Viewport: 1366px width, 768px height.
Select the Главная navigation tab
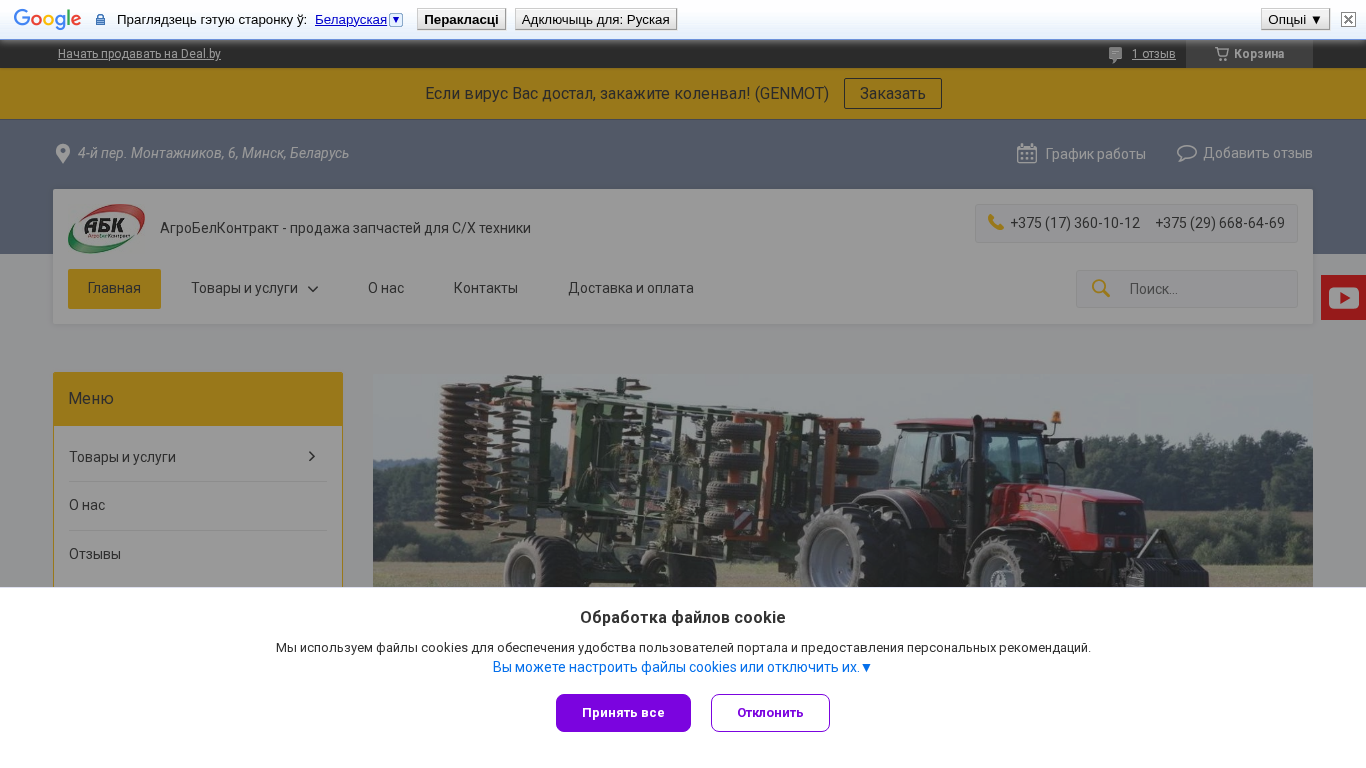click(114, 289)
